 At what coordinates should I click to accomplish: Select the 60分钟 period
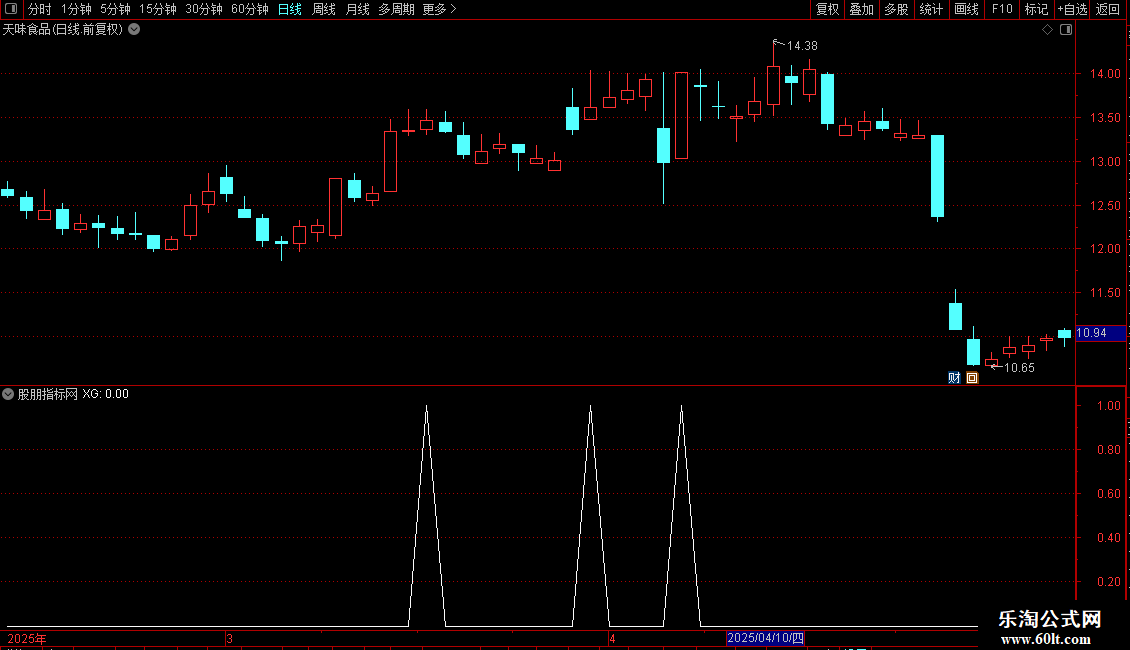pos(250,9)
